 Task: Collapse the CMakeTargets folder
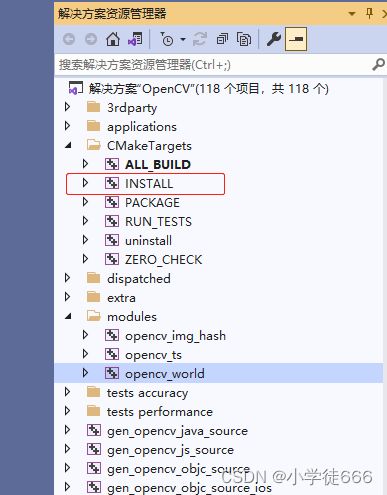(x=68, y=146)
